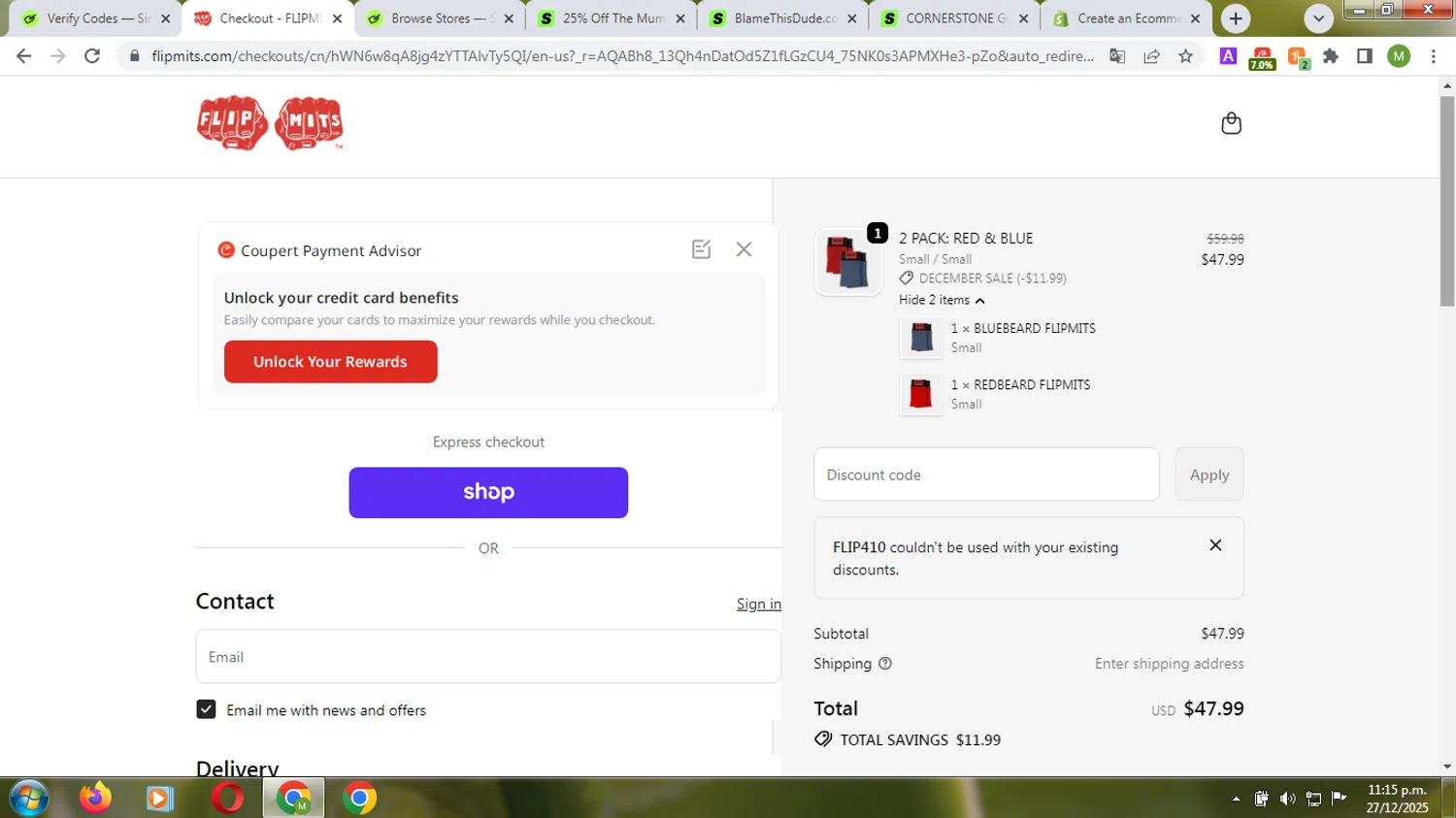Open the Chrome profile M avatar
This screenshot has height=818, width=1456.
pos(1399,56)
